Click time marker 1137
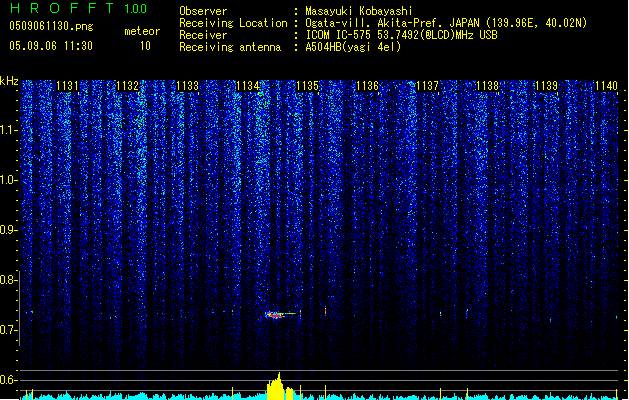Screen dimensions: 629x400 (x=428, y=86)
